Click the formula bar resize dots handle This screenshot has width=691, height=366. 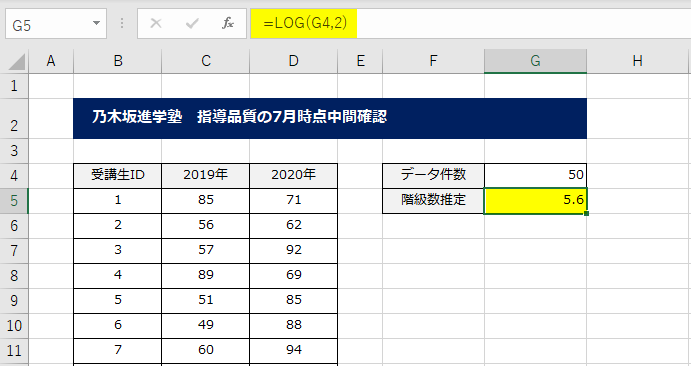(x=122, y=23)
